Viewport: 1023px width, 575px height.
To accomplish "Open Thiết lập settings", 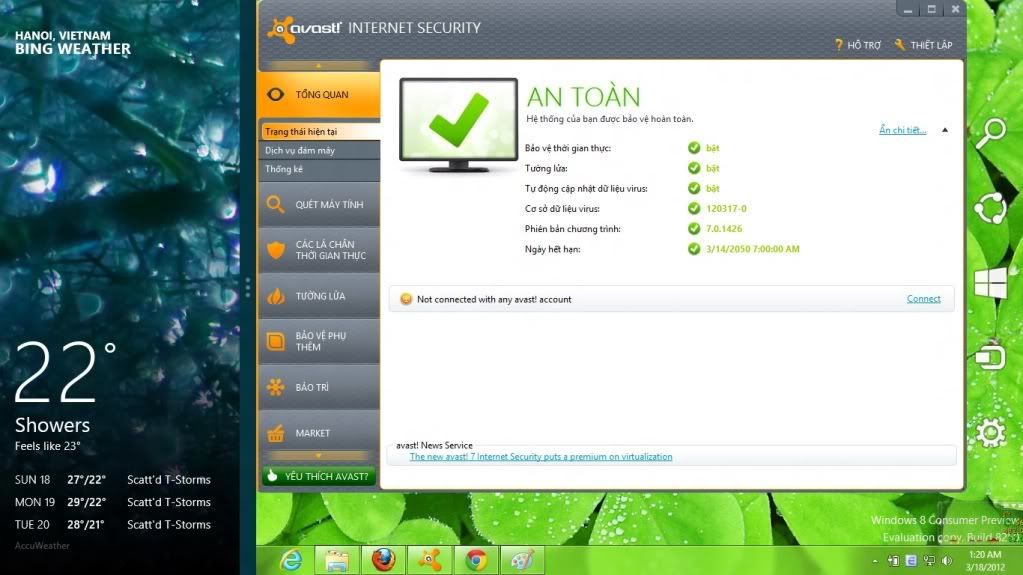I will [x=931, y=45].
